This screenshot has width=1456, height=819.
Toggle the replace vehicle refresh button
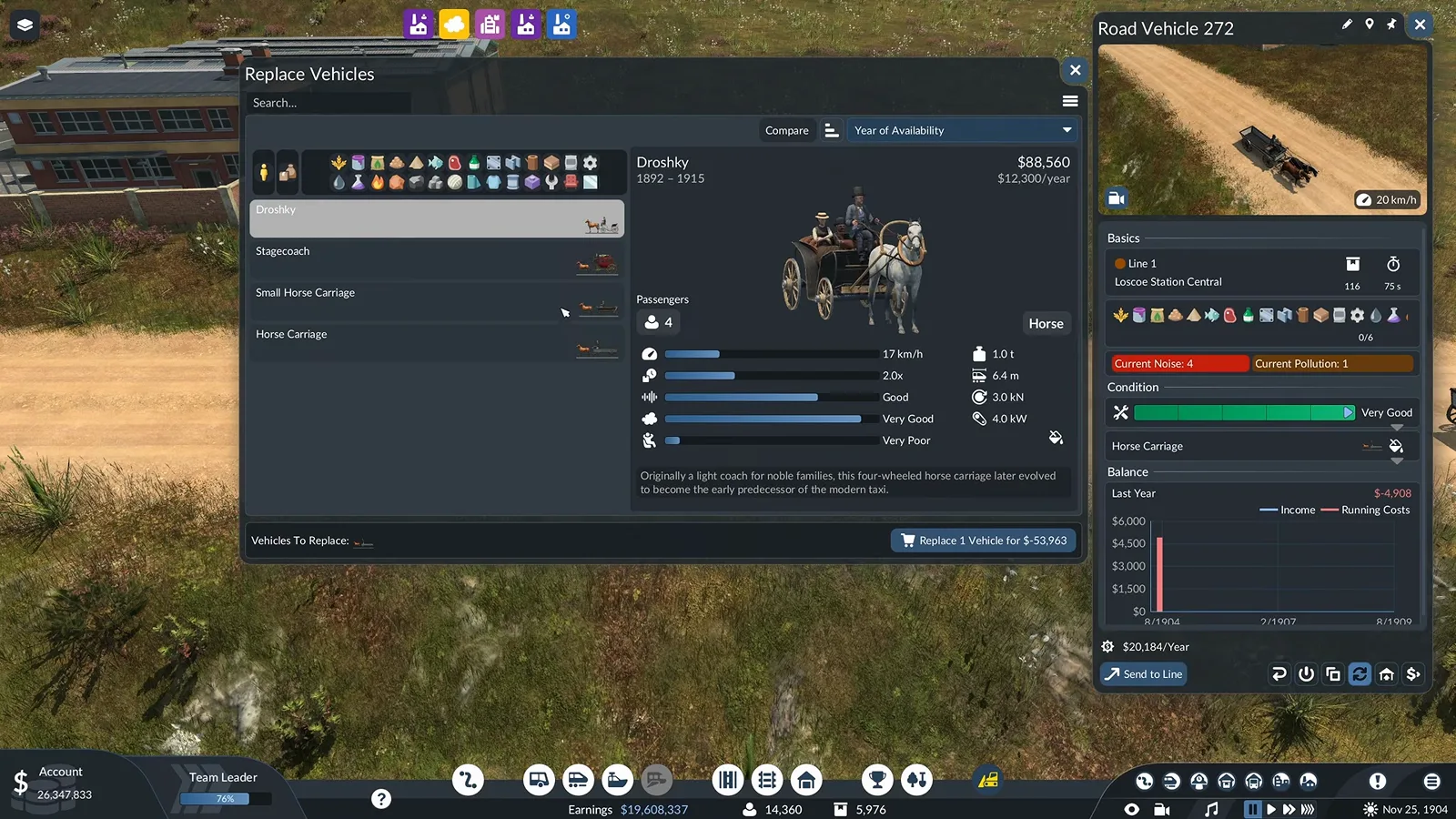(x=1360, y=674)
